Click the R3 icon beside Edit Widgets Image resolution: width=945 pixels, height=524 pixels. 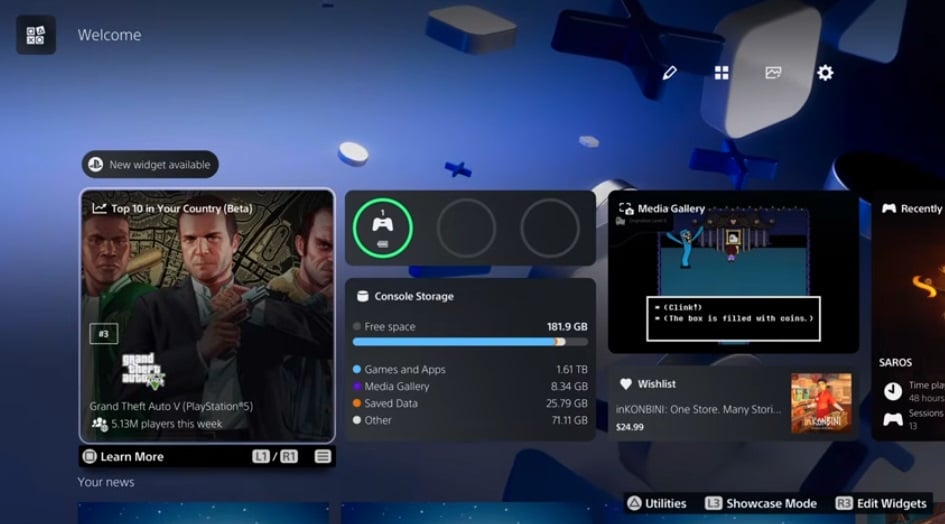coord(844,503)
